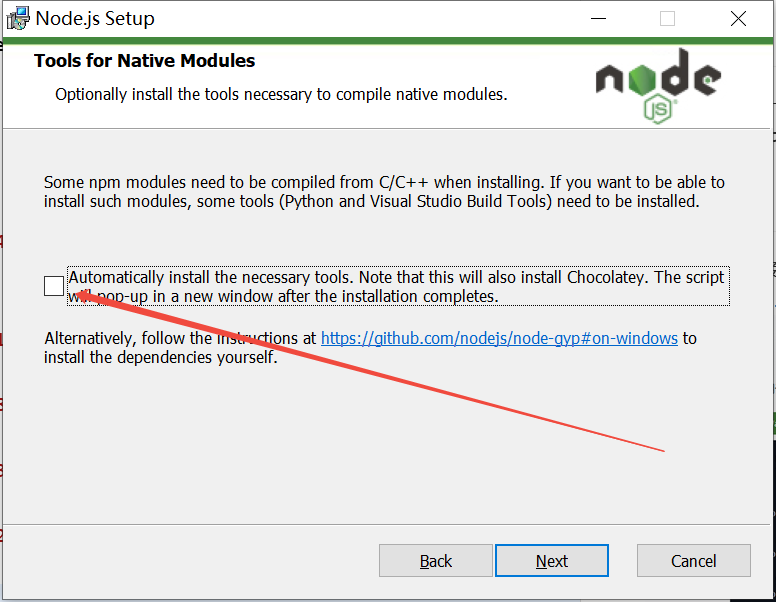
Task: Click the Node.js logo in the header
Action: 657,80
